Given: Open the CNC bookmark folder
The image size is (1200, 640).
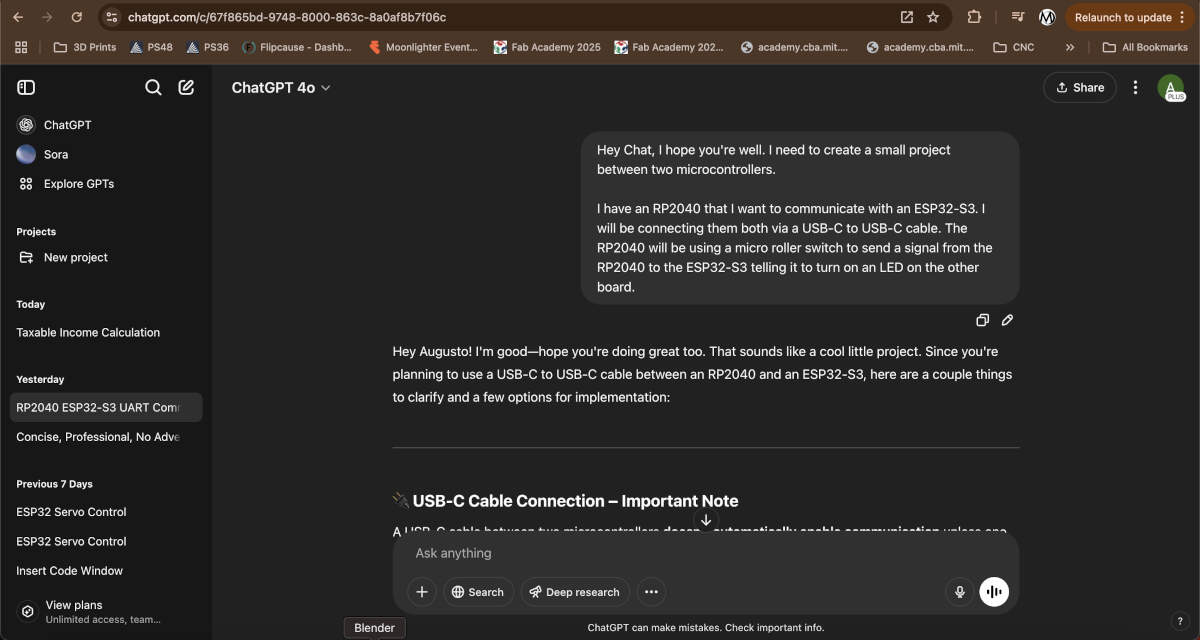Looking at the screenshot, I should (1014, 47).
